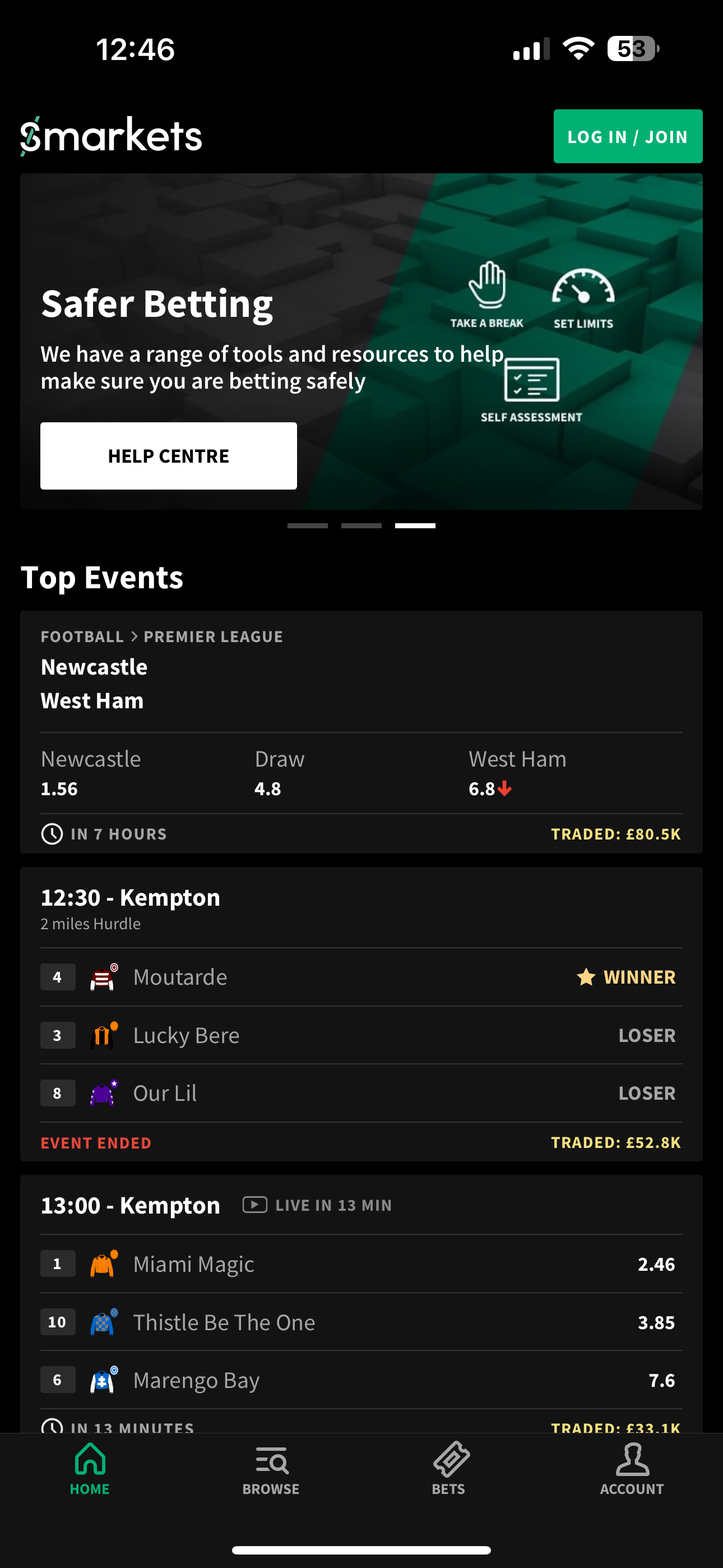Open the Bets tab
This screenshot has height=1568, width=723.
coord(449,1469)
